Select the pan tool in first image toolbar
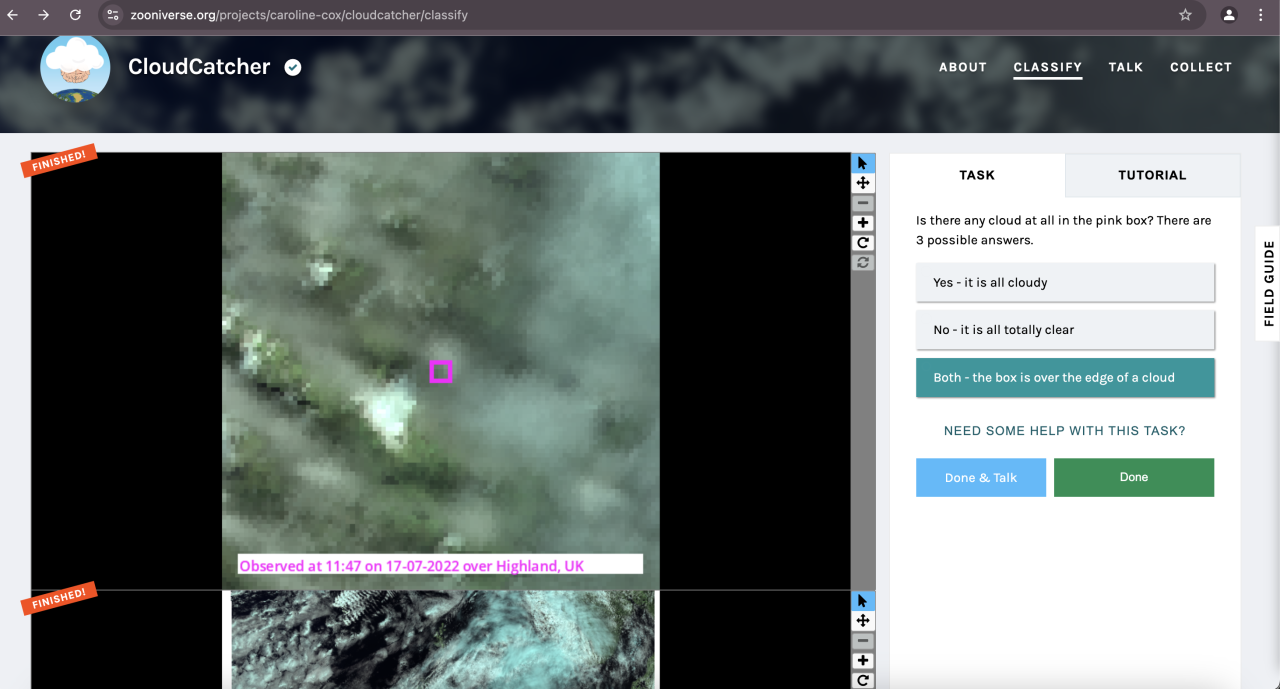The image size is (1280, 689). tap(863, 183)
